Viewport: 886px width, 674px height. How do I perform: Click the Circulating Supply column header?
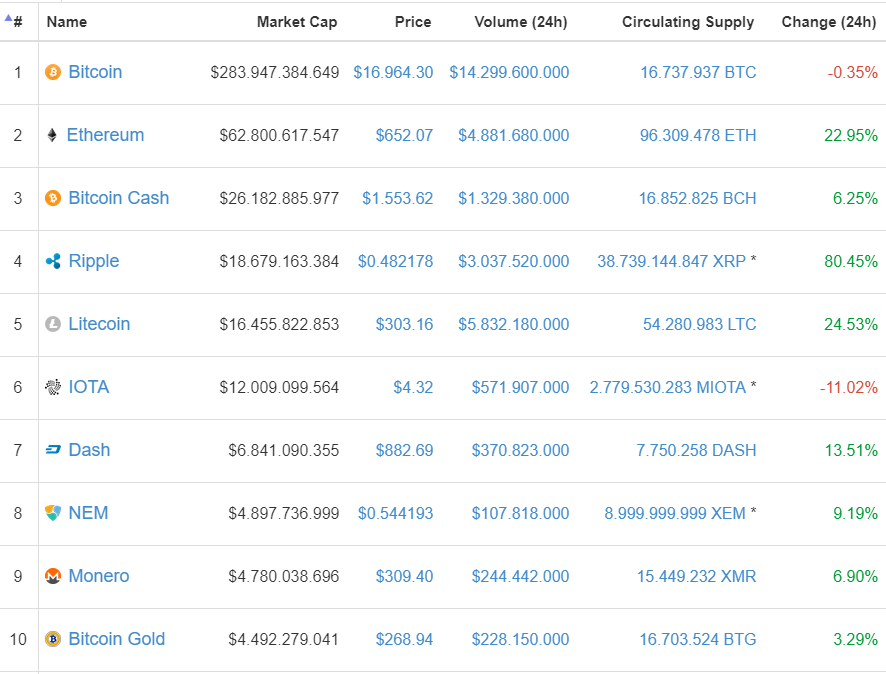click(688, 22)
